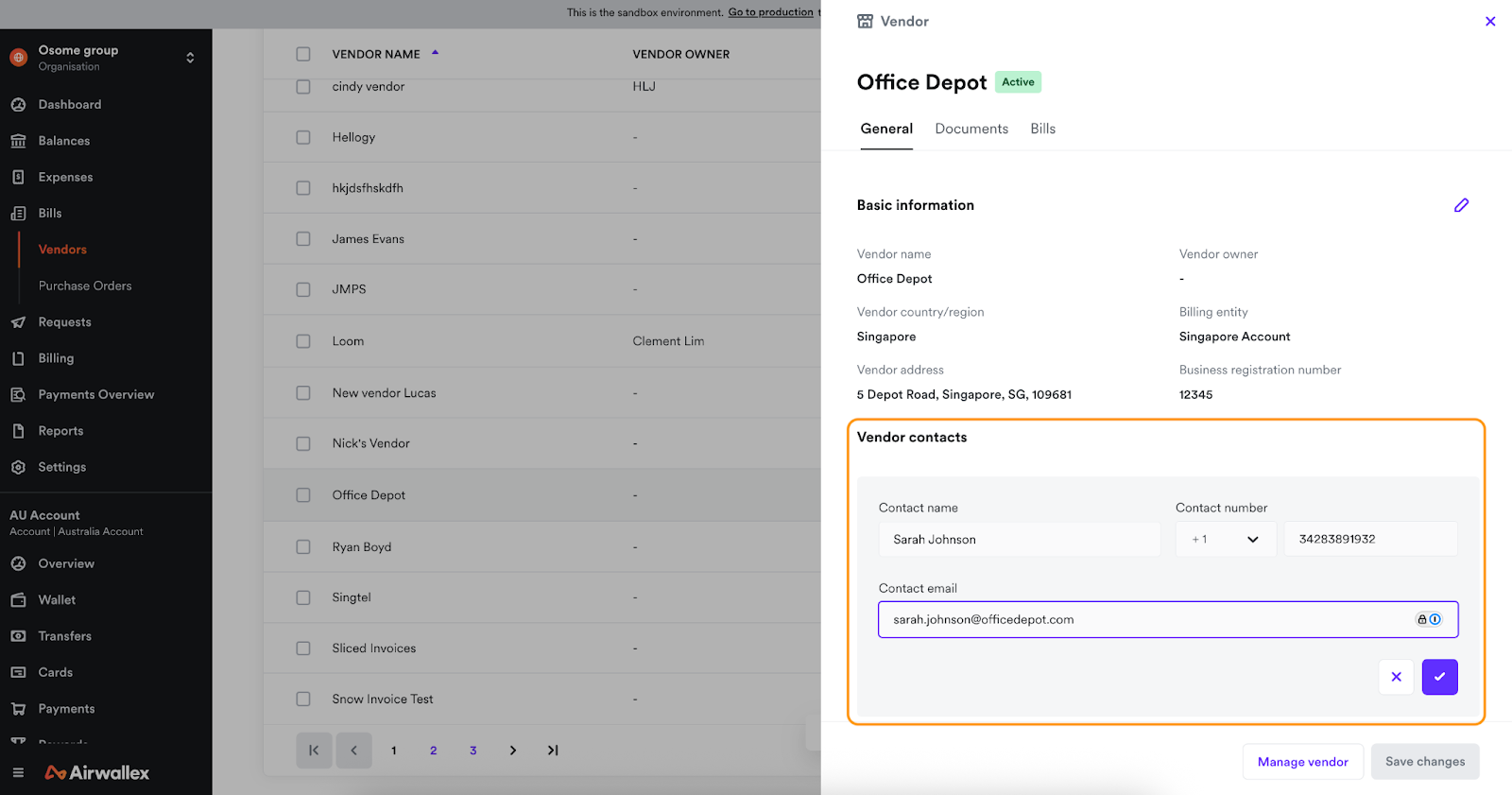Viewport: 1512px width, 795px height.
Task: Click the Osome group organisation logo
Action: tap(19, 58)
